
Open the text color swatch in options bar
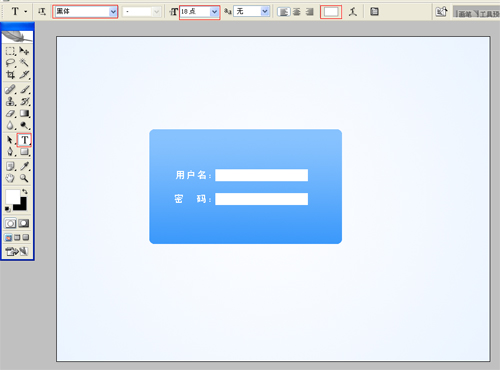(331, 12)
